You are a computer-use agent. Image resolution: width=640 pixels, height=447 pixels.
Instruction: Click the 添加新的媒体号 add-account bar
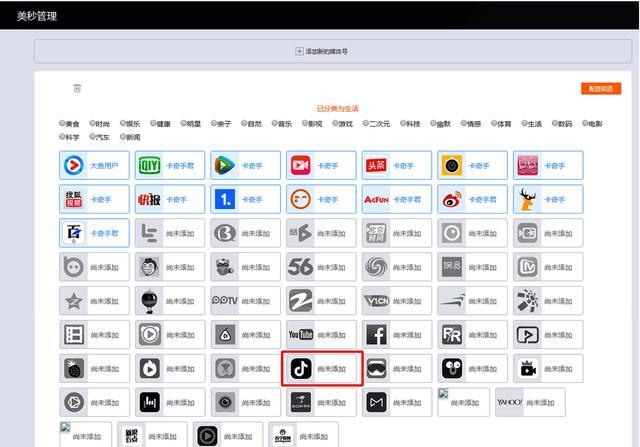pyautogui.click(x=333, y=51)
